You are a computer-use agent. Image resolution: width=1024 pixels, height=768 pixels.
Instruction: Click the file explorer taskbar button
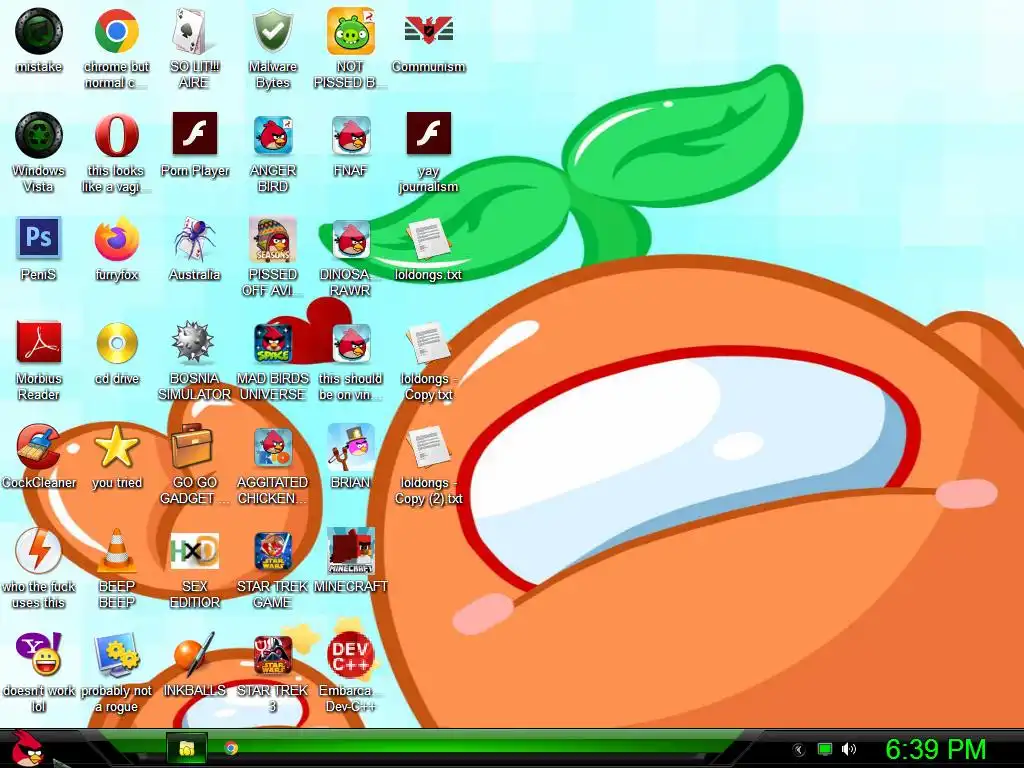[187, 748]
